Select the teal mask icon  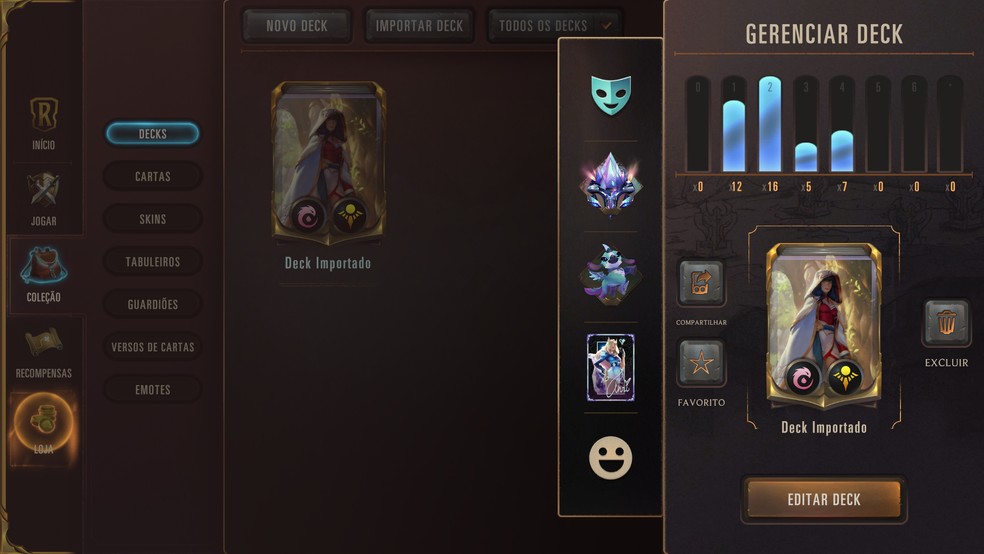click(611, 95)
